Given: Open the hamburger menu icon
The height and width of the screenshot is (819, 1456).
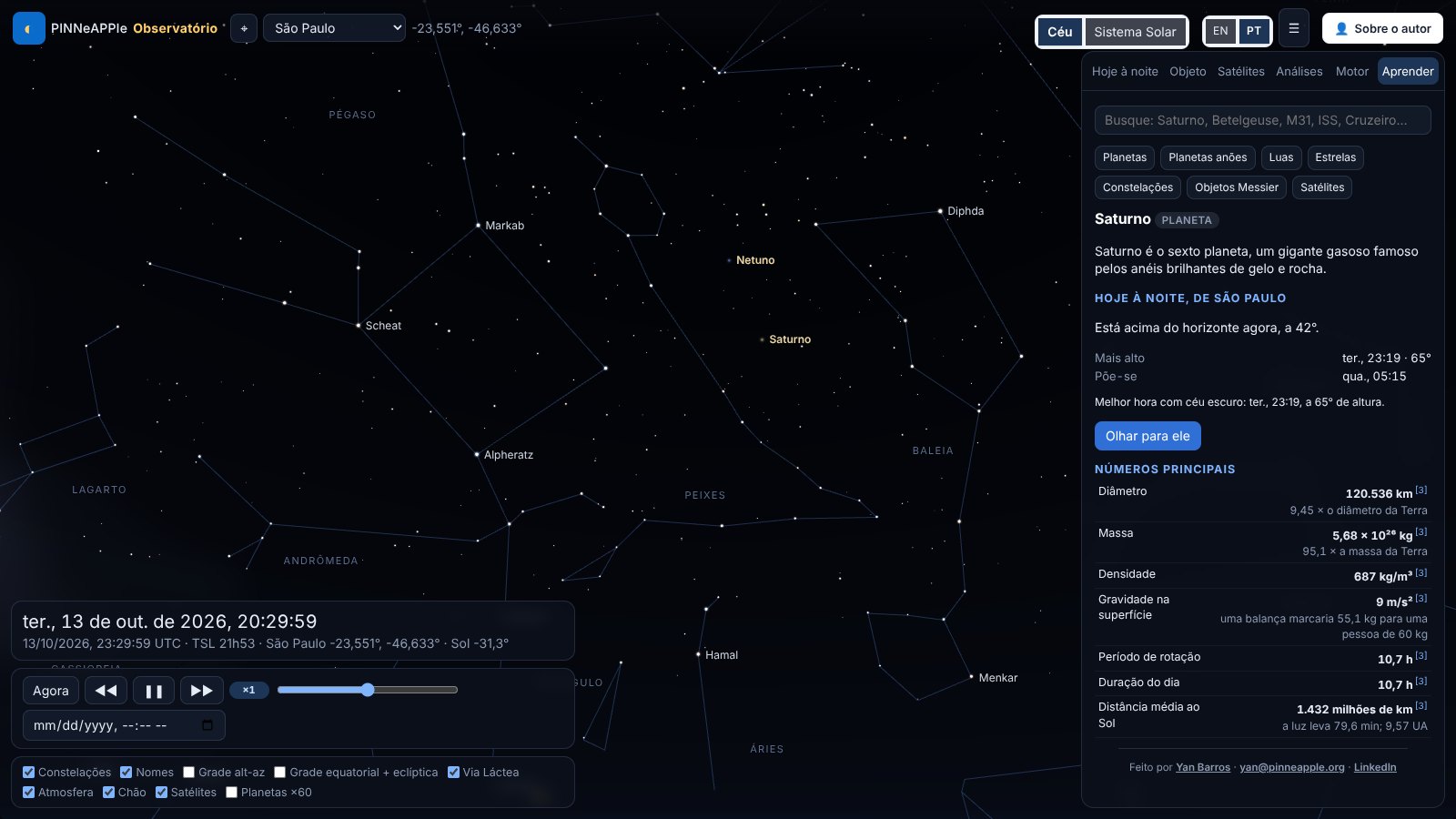Looking at the screenshot, I should [x=1293, y=28].
